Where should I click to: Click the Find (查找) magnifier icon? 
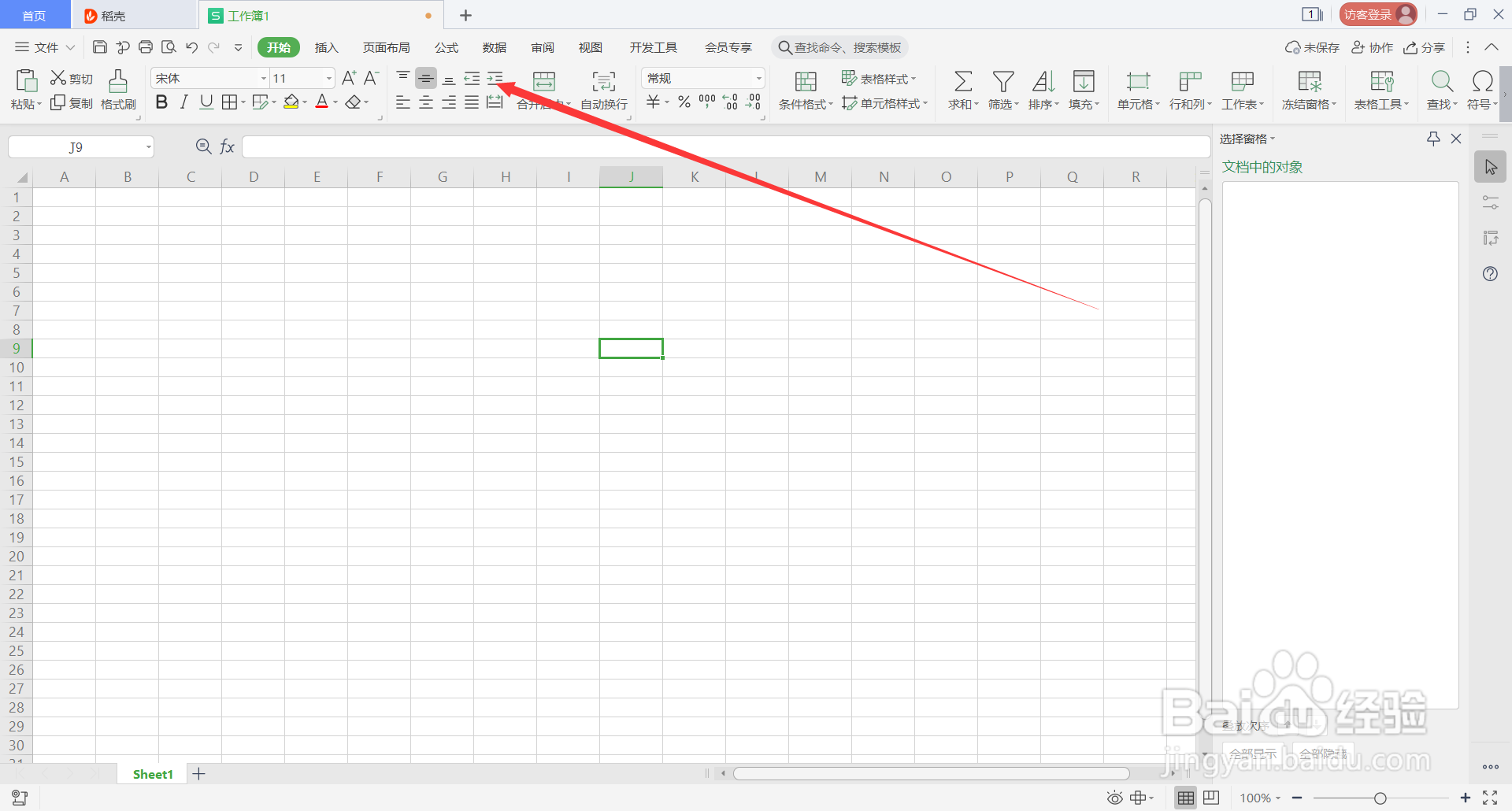click(x=1442, y=81)
